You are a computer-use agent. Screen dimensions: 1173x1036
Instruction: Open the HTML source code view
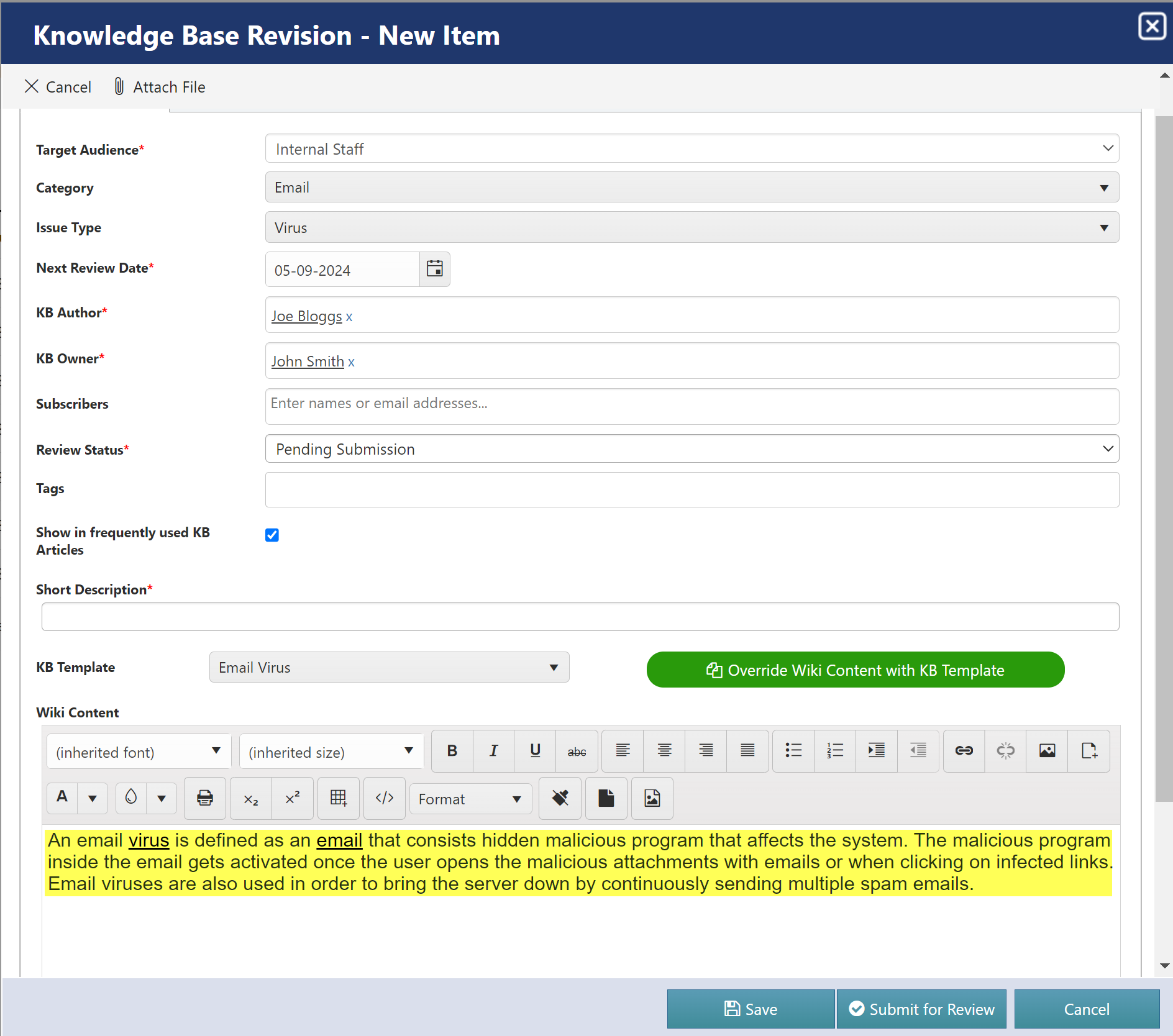coord(385,798)
